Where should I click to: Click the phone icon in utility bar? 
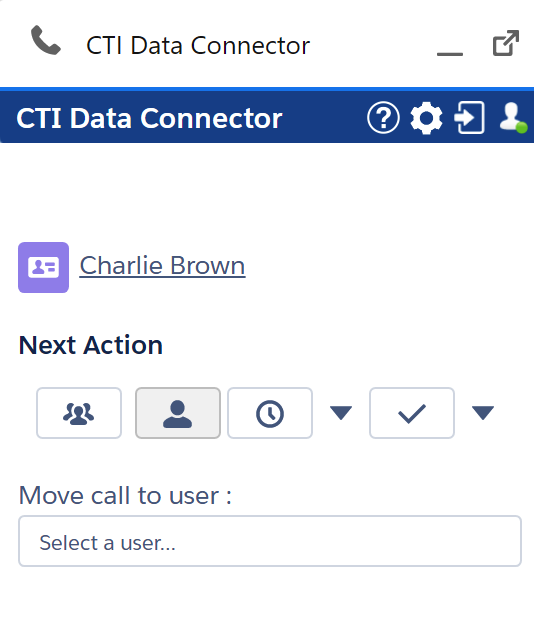tap(46, 41)
